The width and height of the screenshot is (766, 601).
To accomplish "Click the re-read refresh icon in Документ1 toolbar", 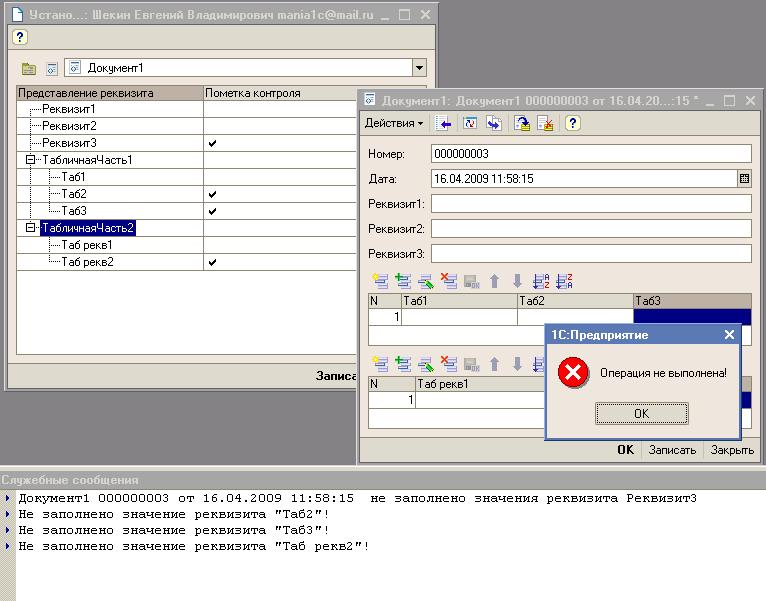I will (x=469, y=124).
